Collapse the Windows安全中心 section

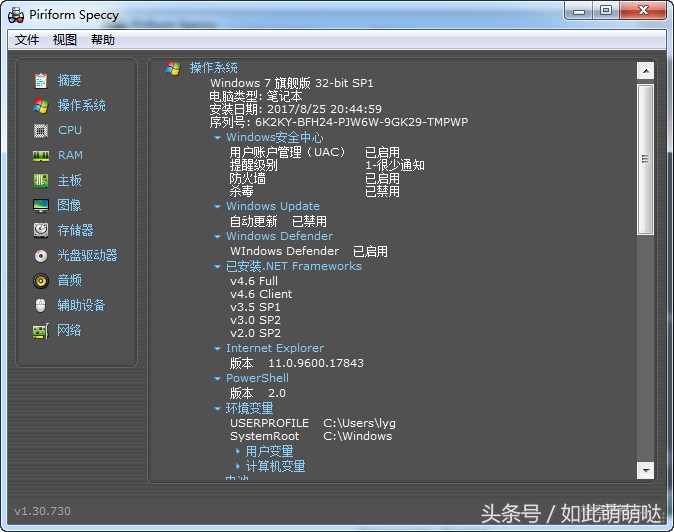218,138
